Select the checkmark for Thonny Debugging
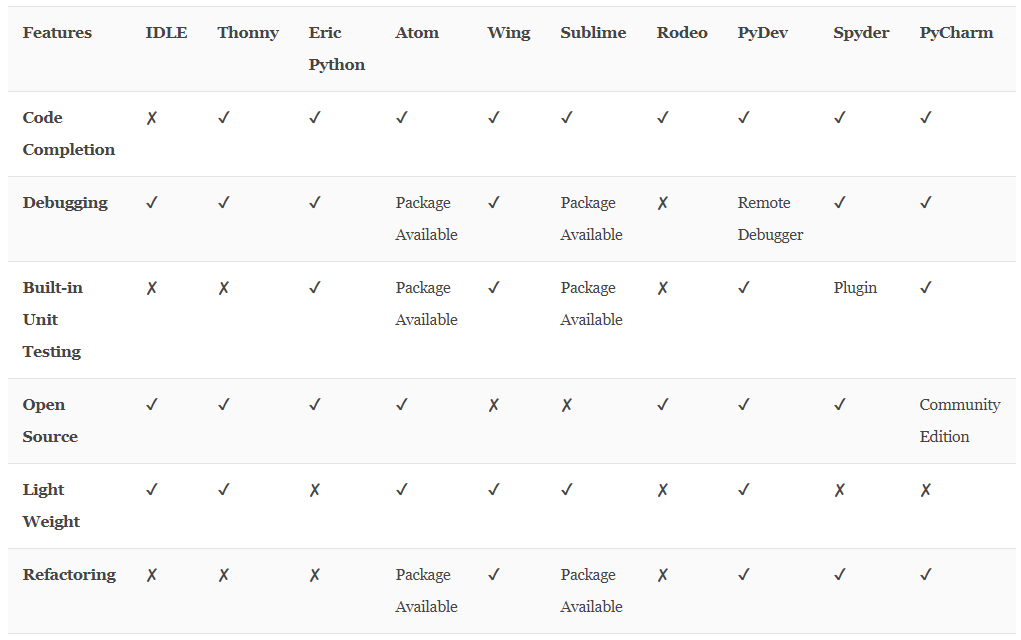Viewport: 1021px width, 640px height. (223, 202)
